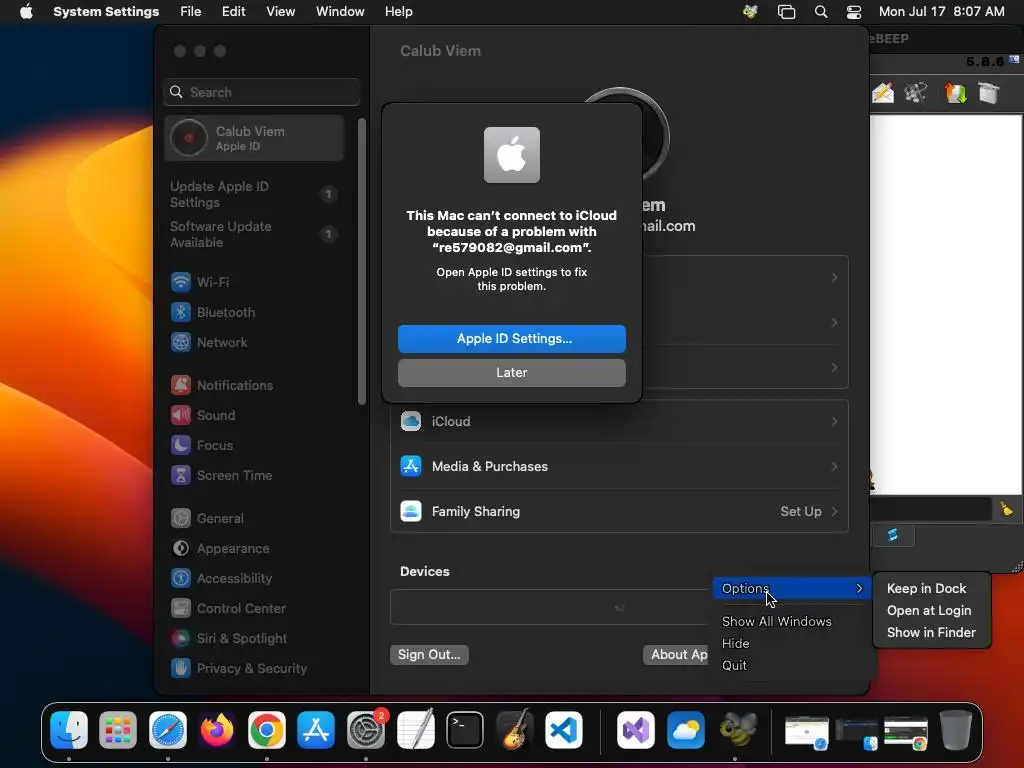Select Keep in Dock option
The width and height of the screenshot is (1024, 768).
(926, 588)
